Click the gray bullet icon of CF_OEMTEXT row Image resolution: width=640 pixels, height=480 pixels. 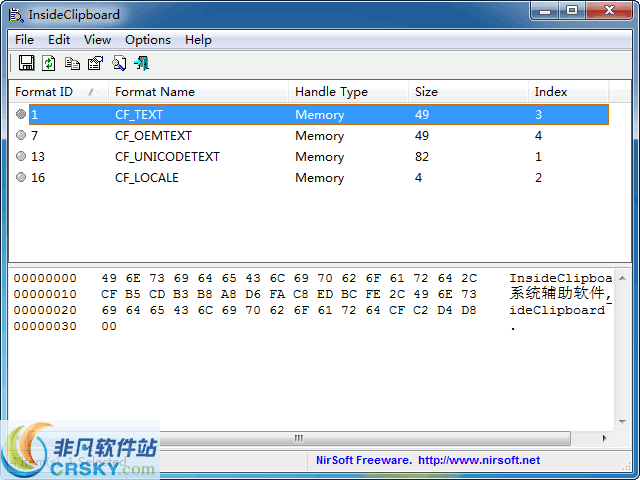point(21,135)
